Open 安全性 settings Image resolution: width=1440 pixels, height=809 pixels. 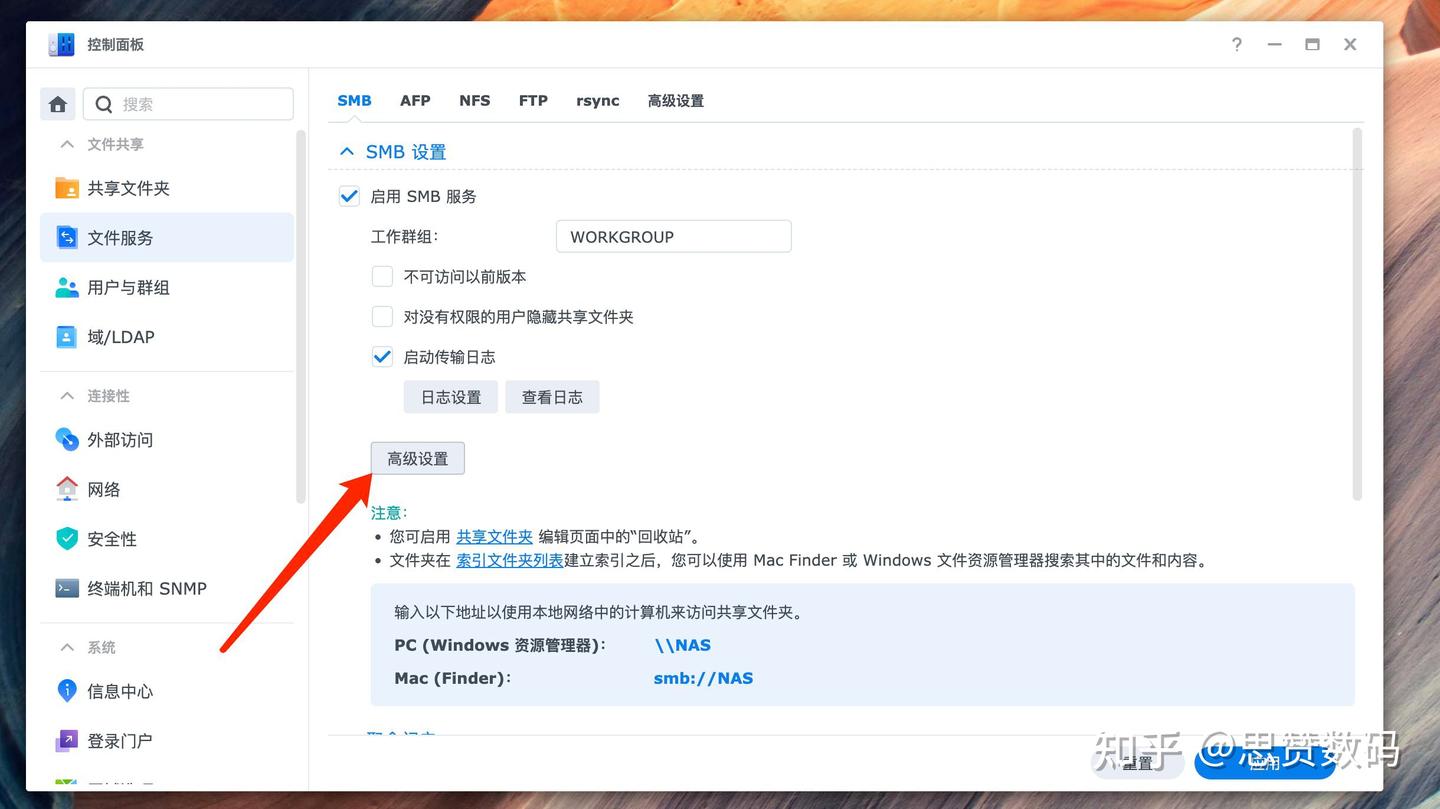pos(111,539)
